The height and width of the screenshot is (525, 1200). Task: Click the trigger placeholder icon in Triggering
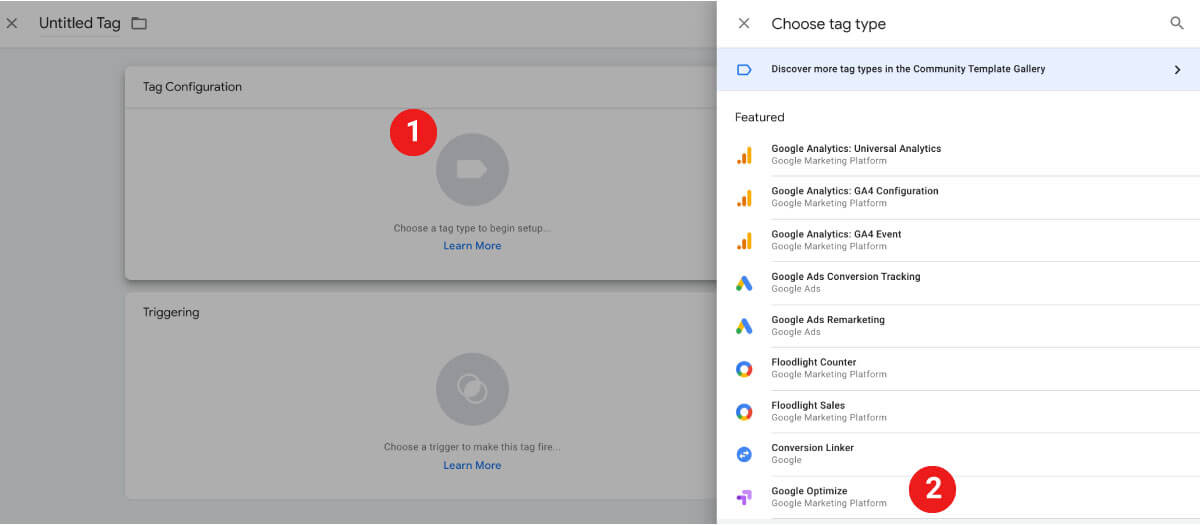click(472, 389)
